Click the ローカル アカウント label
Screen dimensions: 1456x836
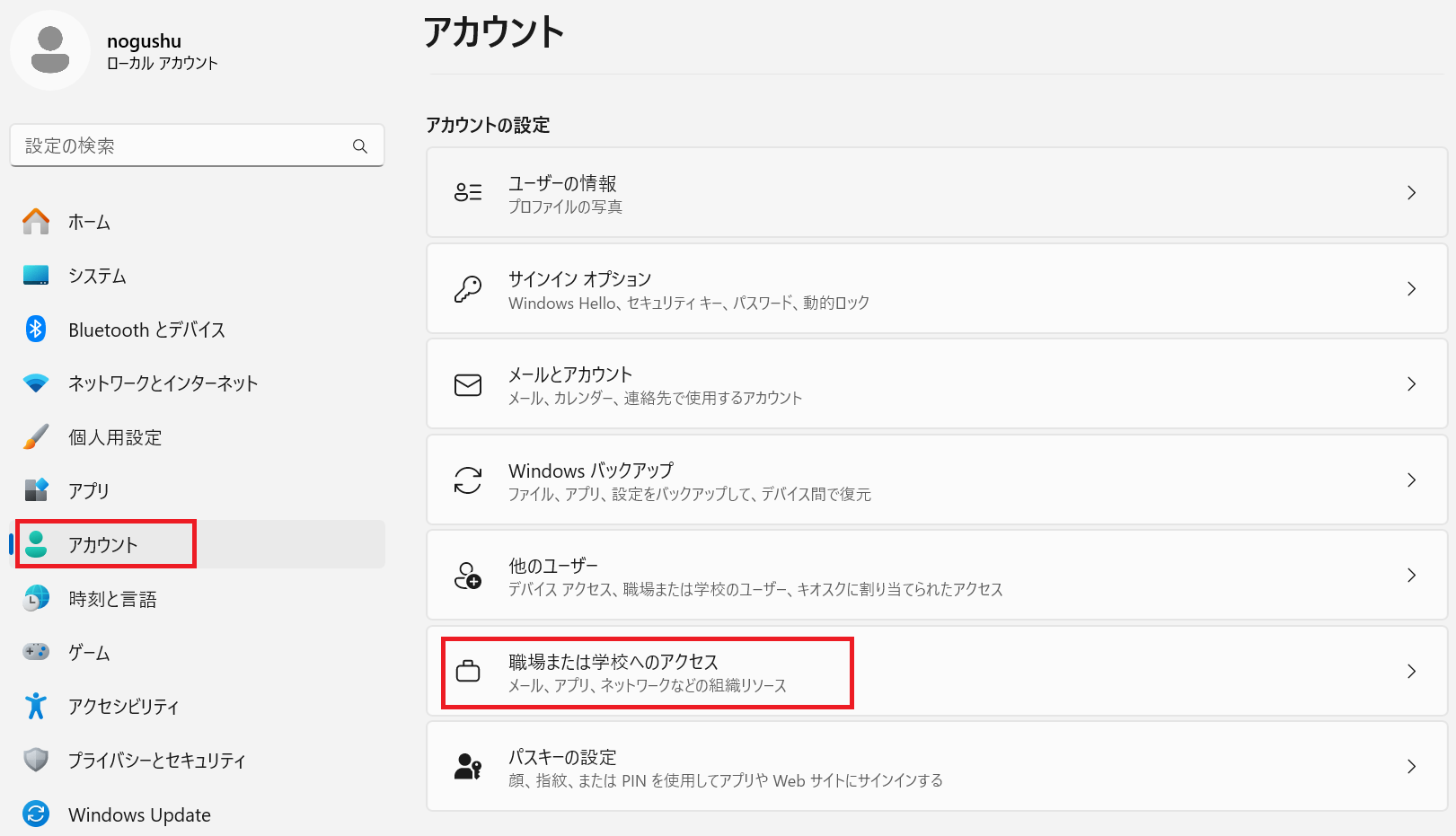pos(163,63)
